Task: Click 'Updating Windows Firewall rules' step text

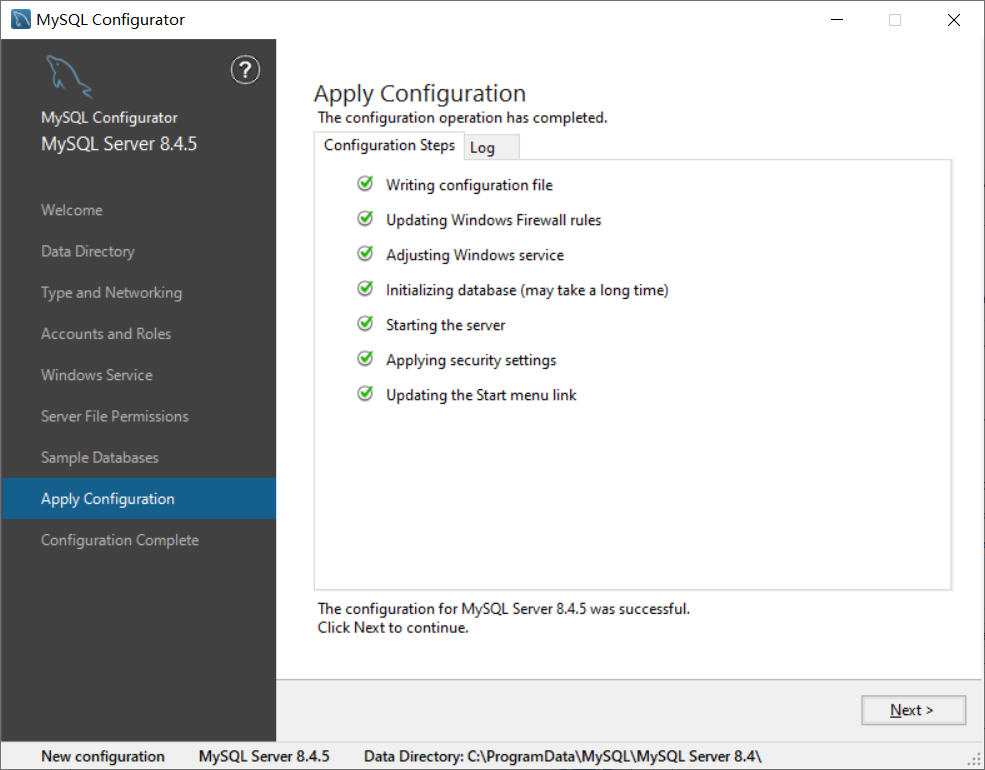Action: pos(494,220)
